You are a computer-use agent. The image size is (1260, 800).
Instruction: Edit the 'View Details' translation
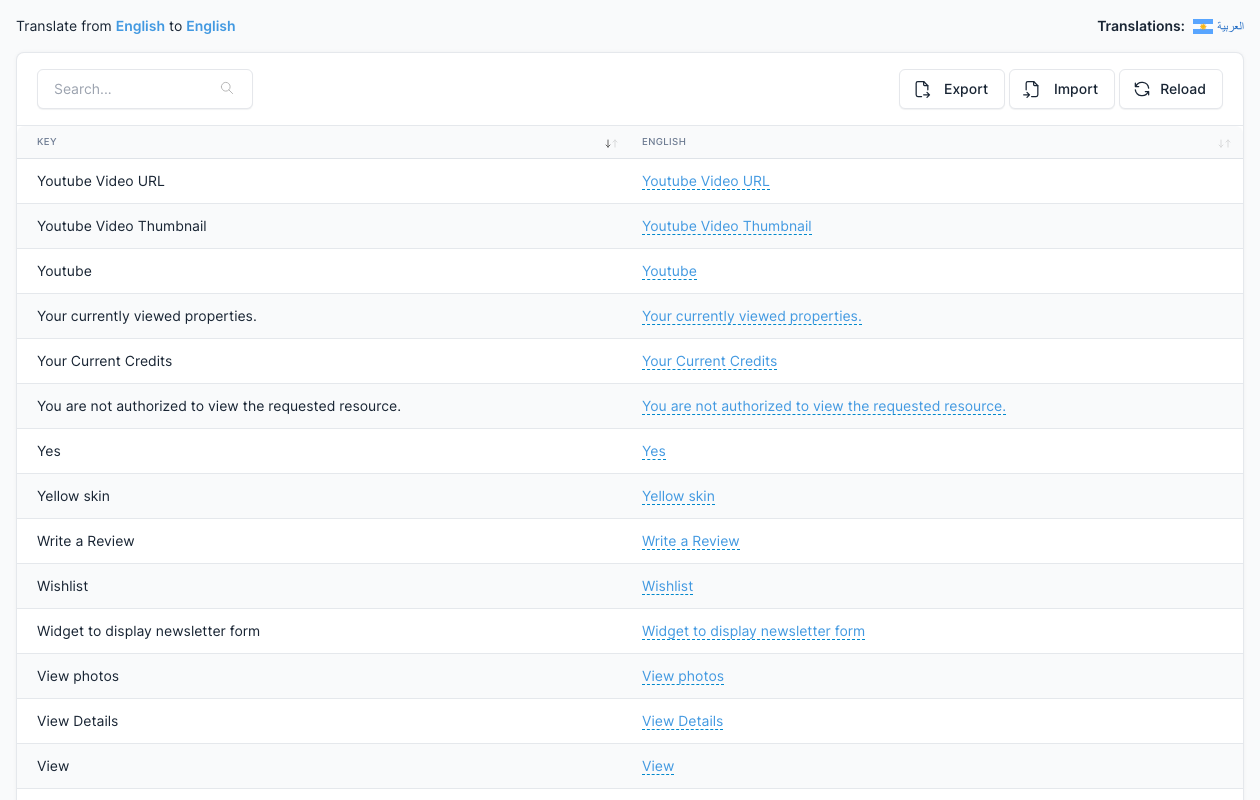pos(682,721)
